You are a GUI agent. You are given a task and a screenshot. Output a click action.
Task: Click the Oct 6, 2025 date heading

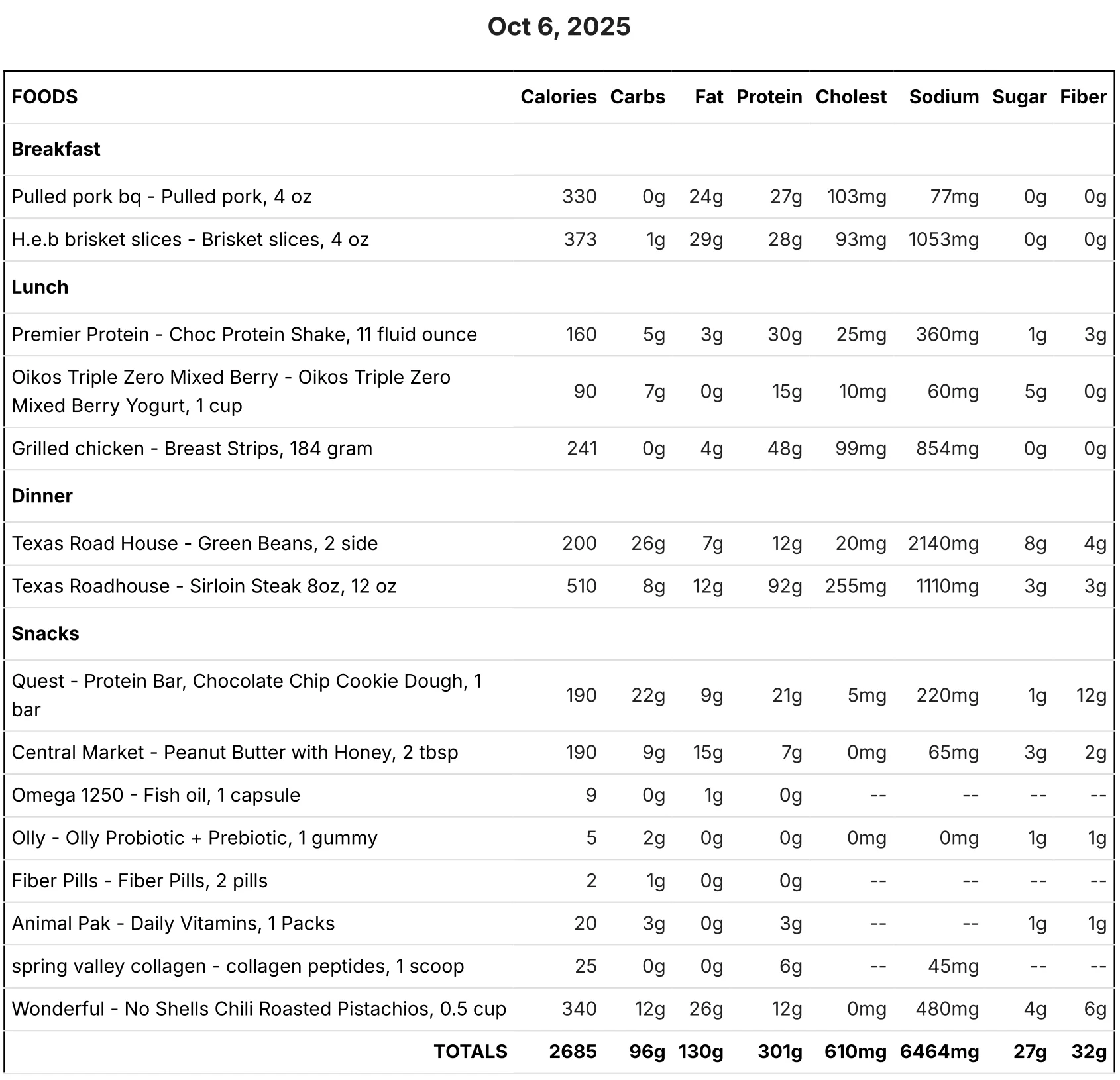pyautogui.click(x=559, y=27)
